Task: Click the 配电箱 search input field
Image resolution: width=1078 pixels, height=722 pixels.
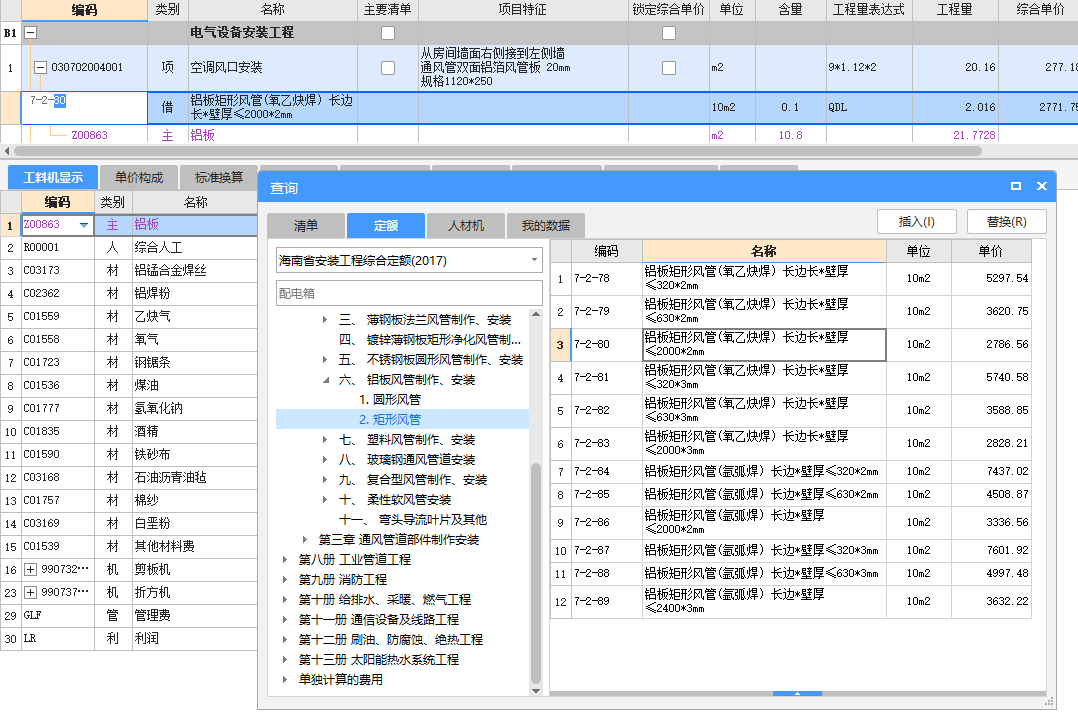Action: 409,293
